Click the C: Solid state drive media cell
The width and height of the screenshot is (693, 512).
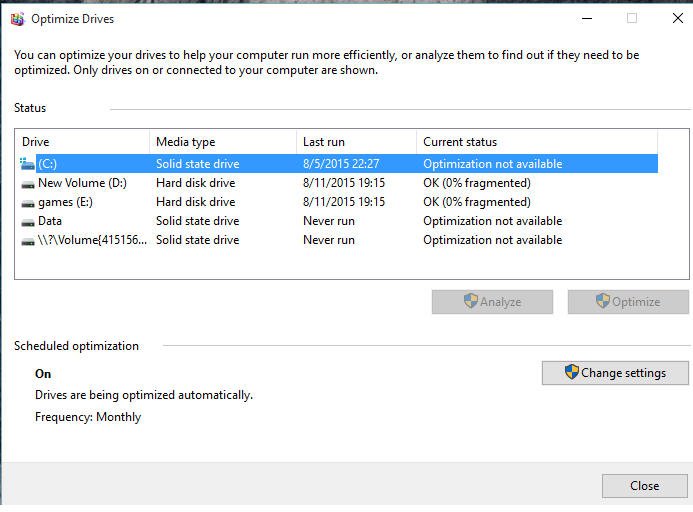tap(198, 164)
